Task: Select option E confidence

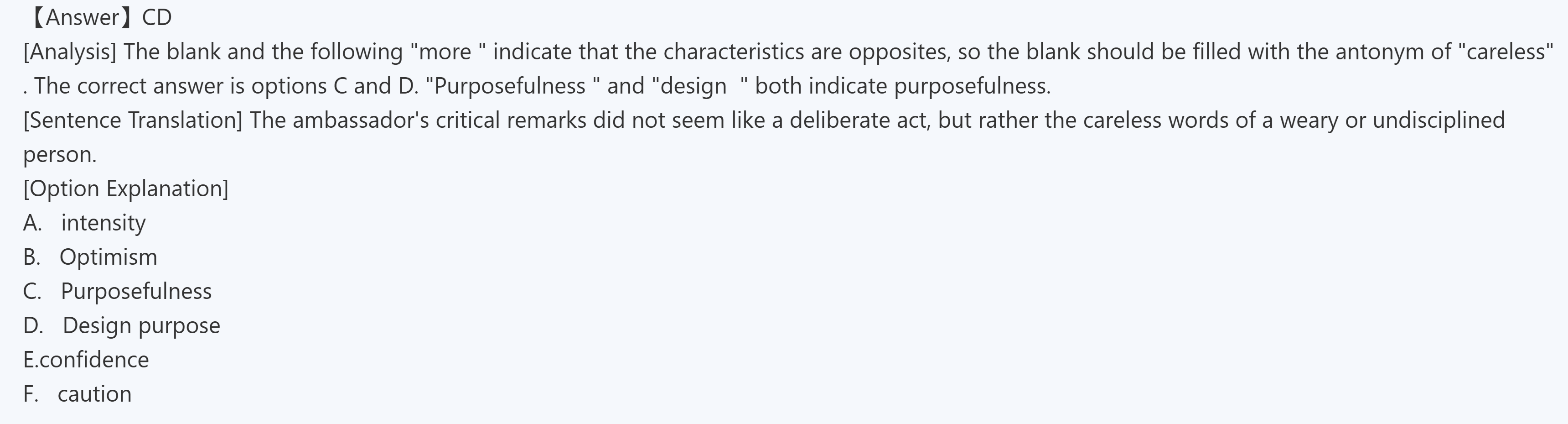Action: (86, 360)
